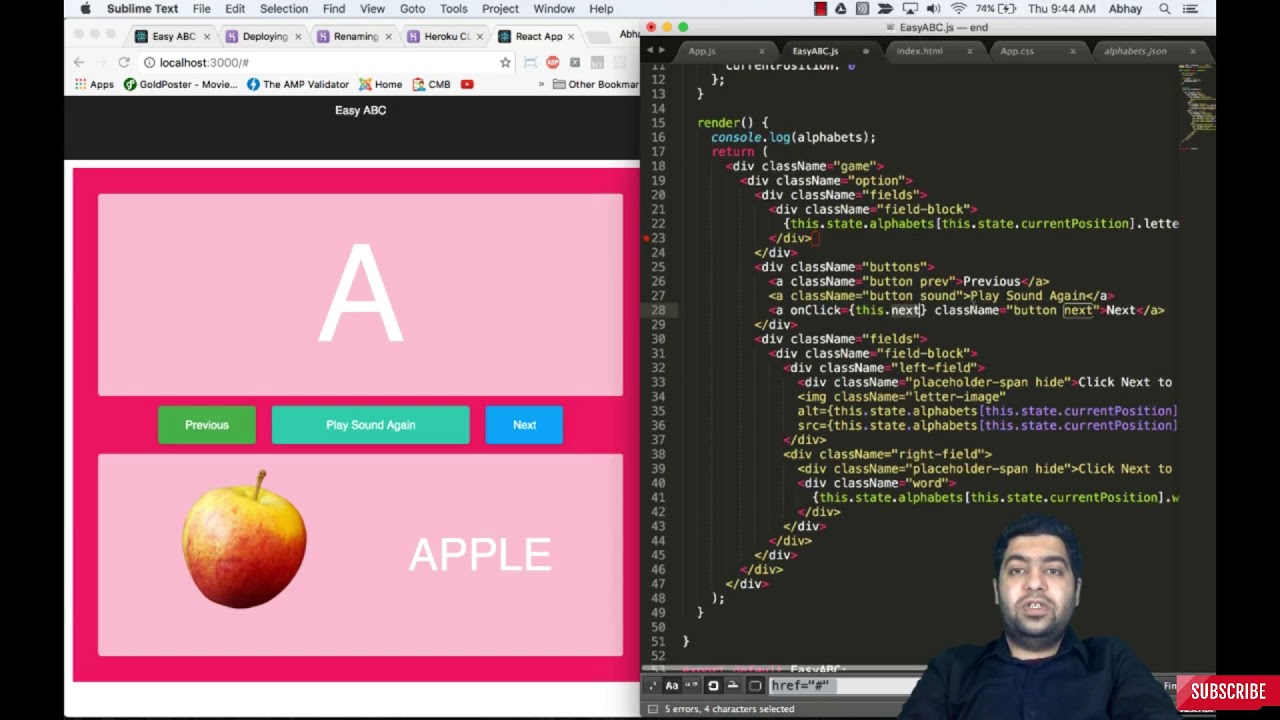Screen dimensions: 1280x720
Task: Expand the bookmarks overflow chevron
Action: click(541, 84)
